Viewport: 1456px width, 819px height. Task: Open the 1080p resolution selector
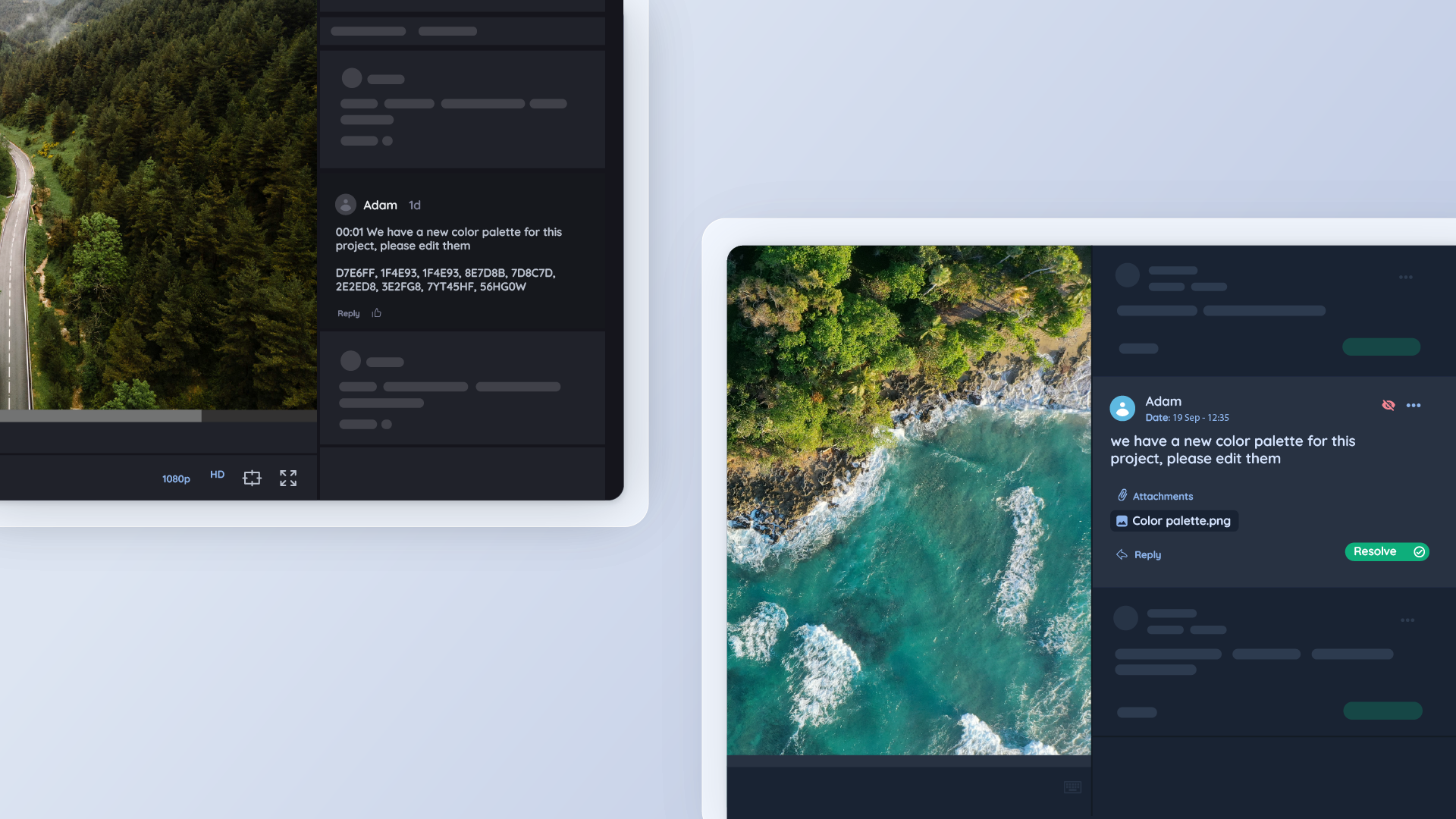click(176, 479)
